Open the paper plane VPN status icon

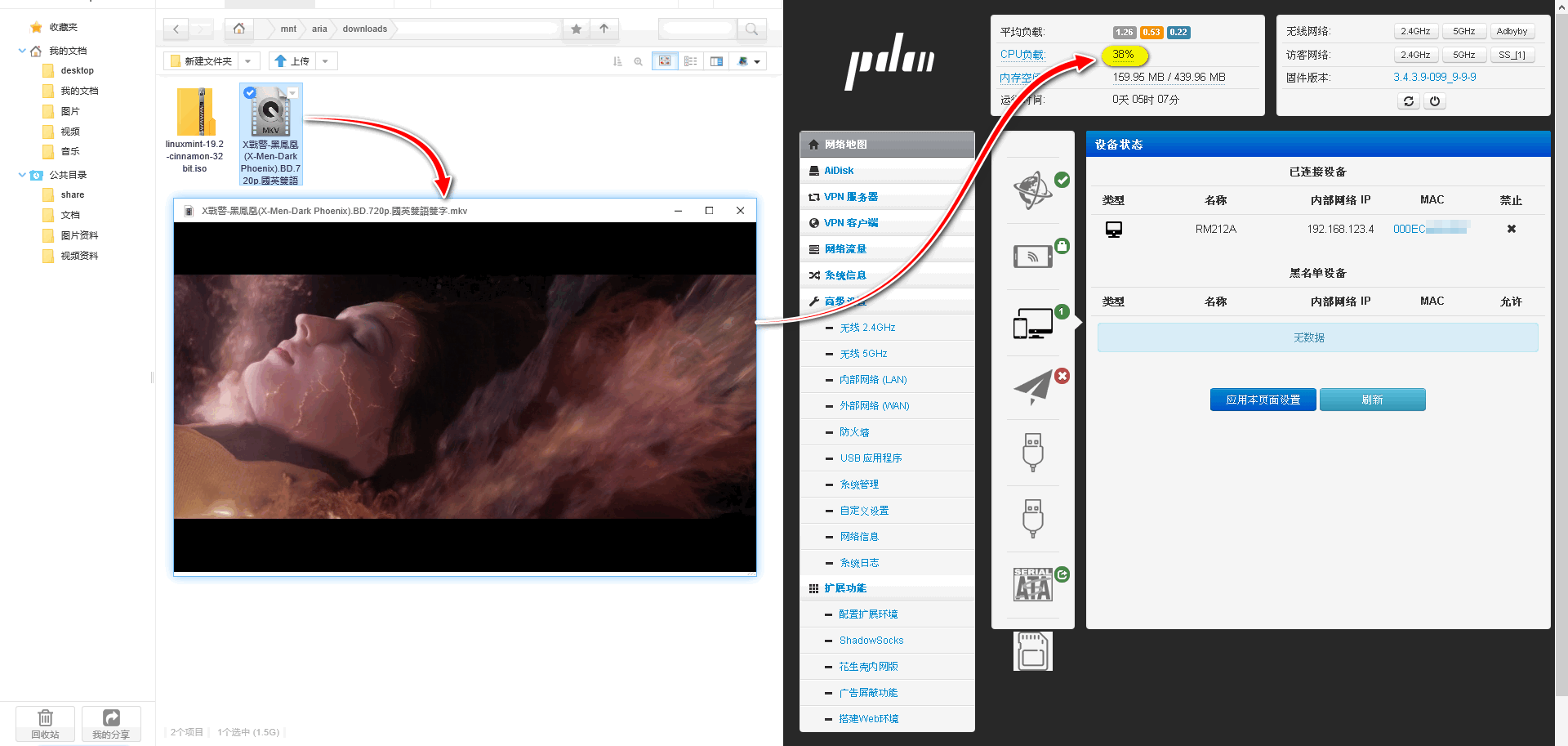[x=1033, y=387]
